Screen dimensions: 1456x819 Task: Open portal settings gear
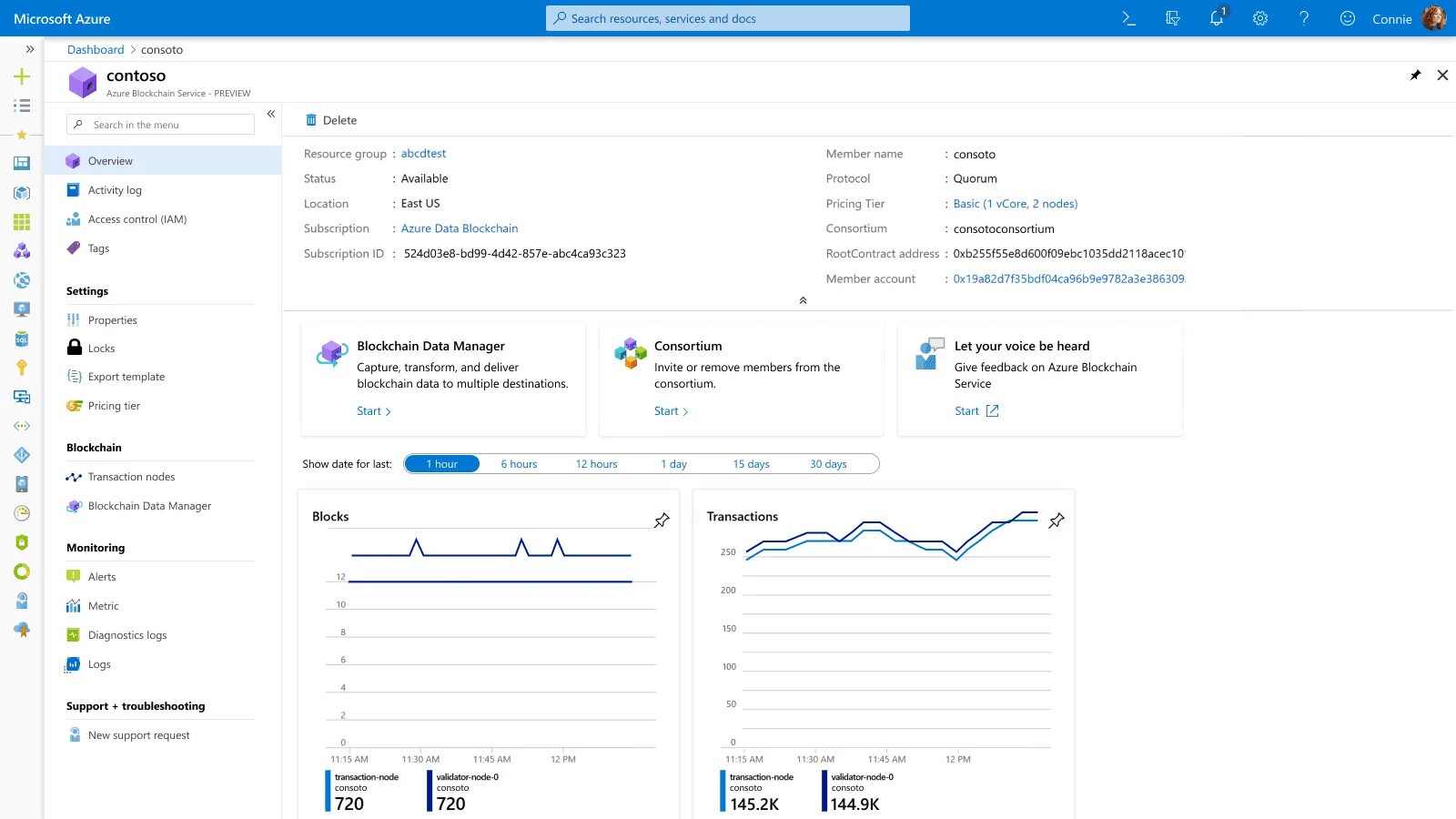1260,18
